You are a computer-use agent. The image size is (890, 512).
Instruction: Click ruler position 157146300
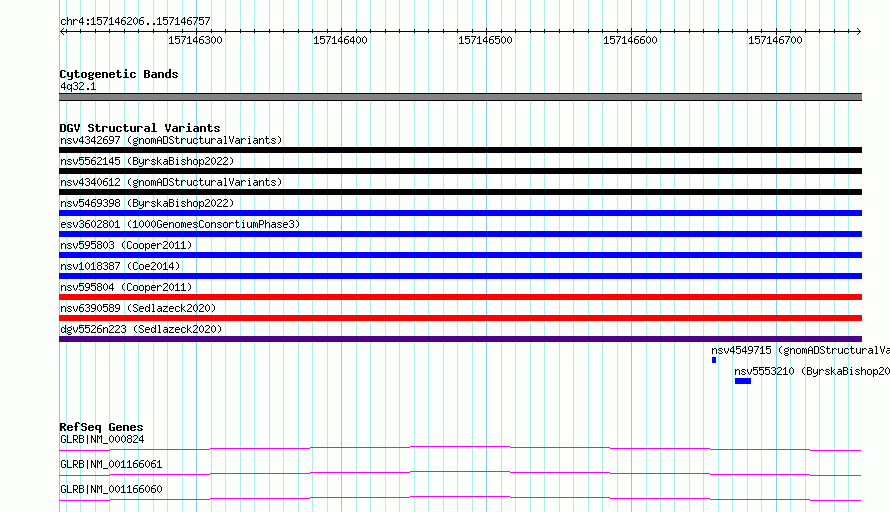[195, 40]
